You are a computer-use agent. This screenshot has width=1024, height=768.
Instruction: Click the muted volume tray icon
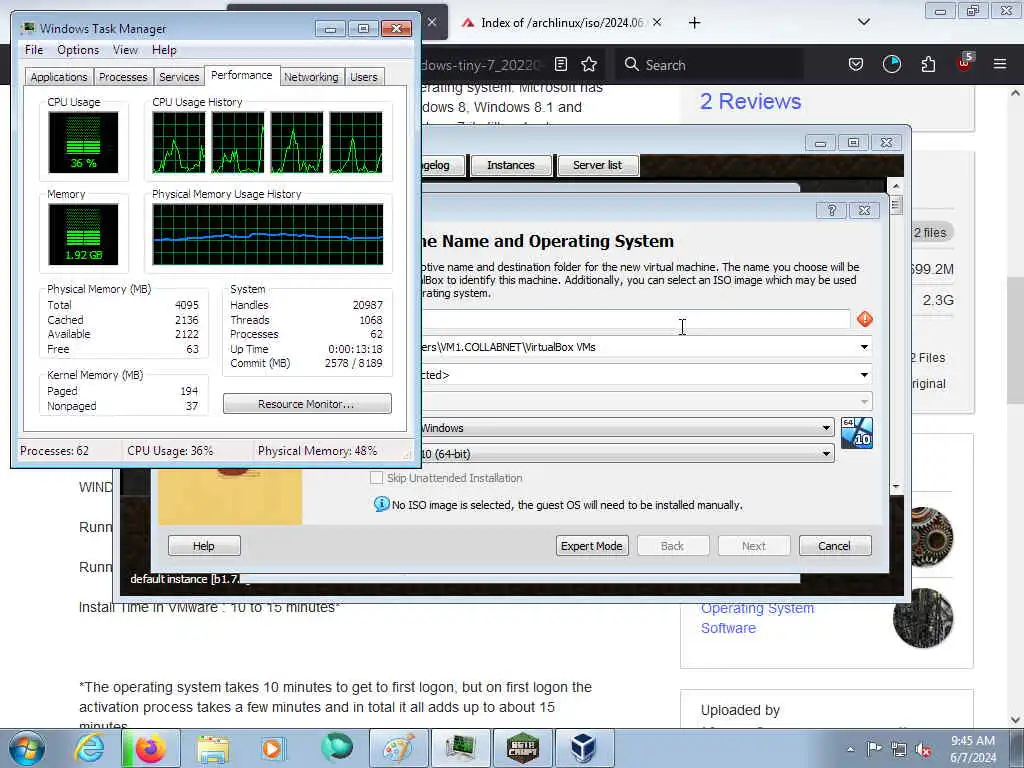pyautogui.click(x=923, y=749)
